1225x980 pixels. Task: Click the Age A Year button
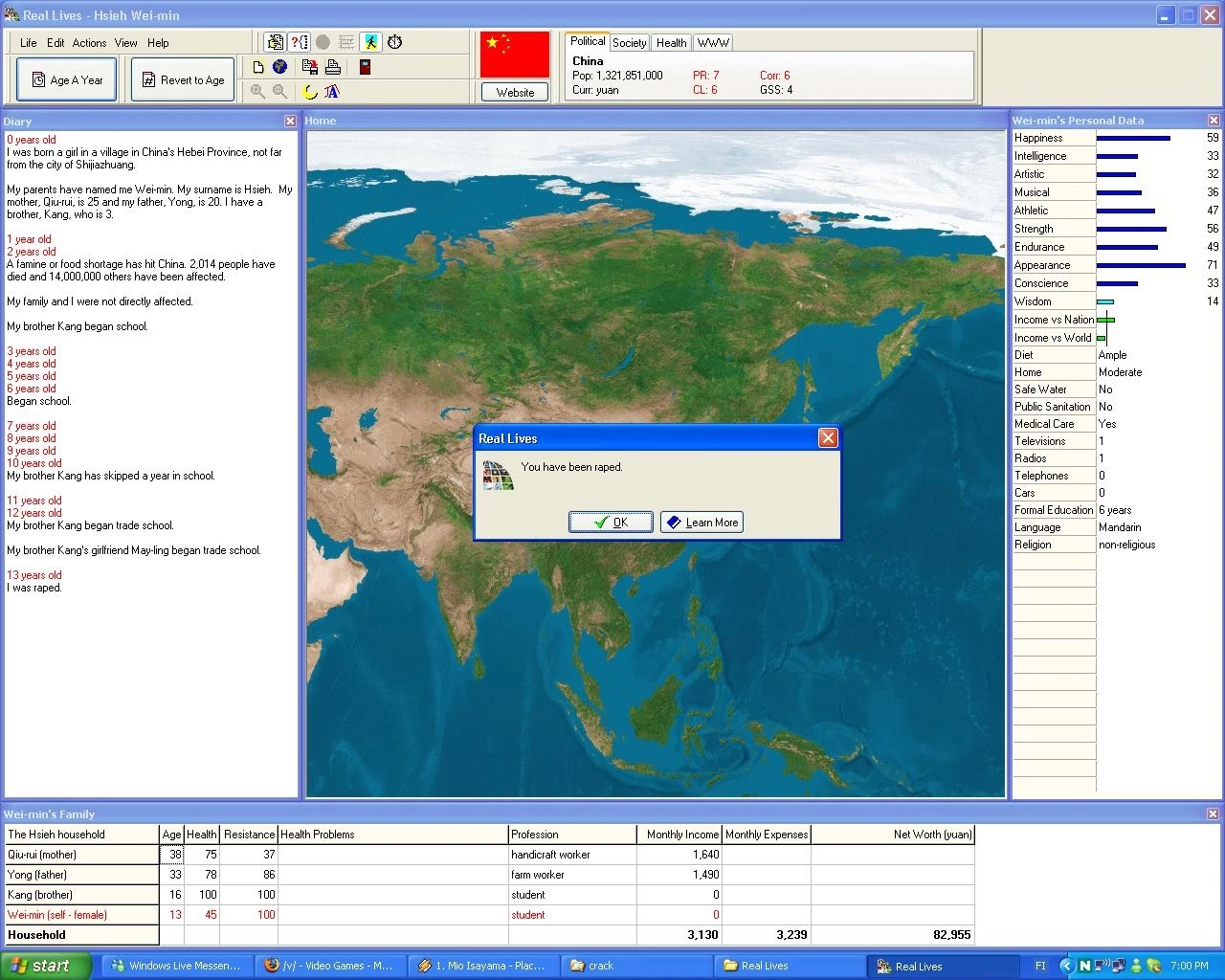(67, 79)
